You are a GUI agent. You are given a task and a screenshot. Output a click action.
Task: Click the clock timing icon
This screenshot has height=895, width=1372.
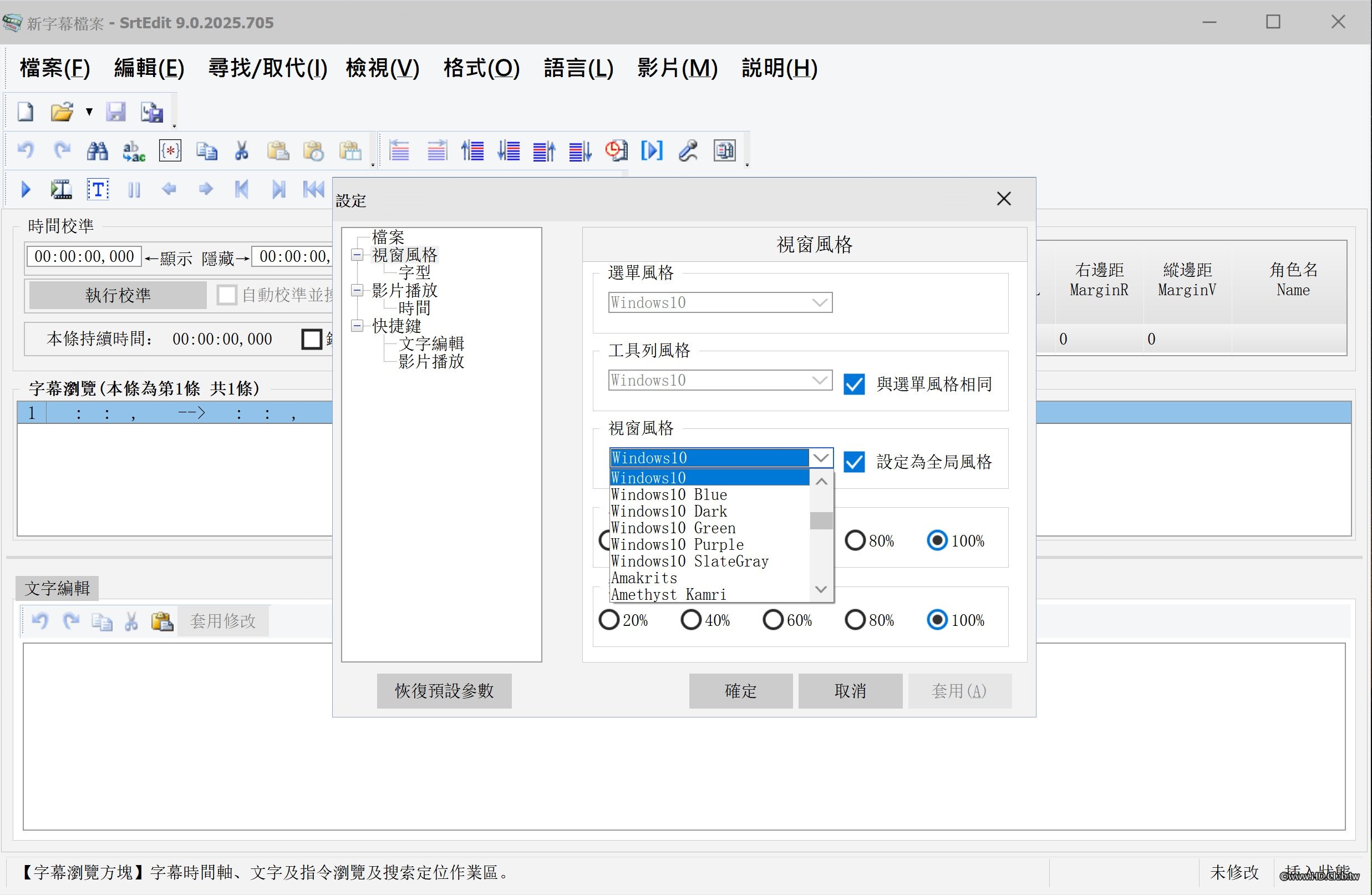616,151
